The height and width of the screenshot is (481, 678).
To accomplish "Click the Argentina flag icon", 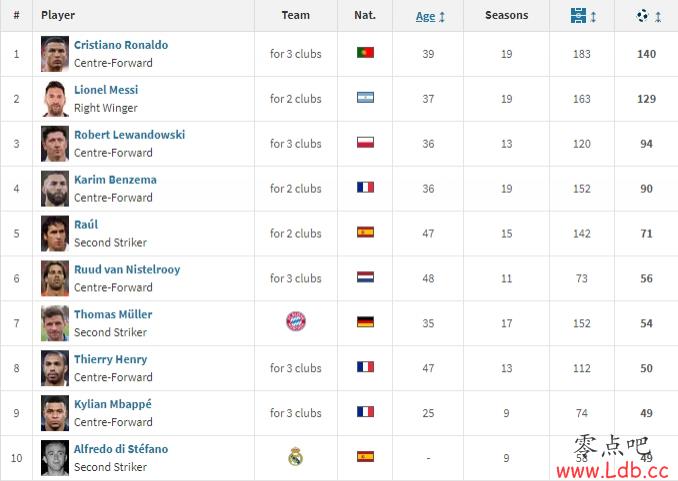I will click(x=365, y=98).
